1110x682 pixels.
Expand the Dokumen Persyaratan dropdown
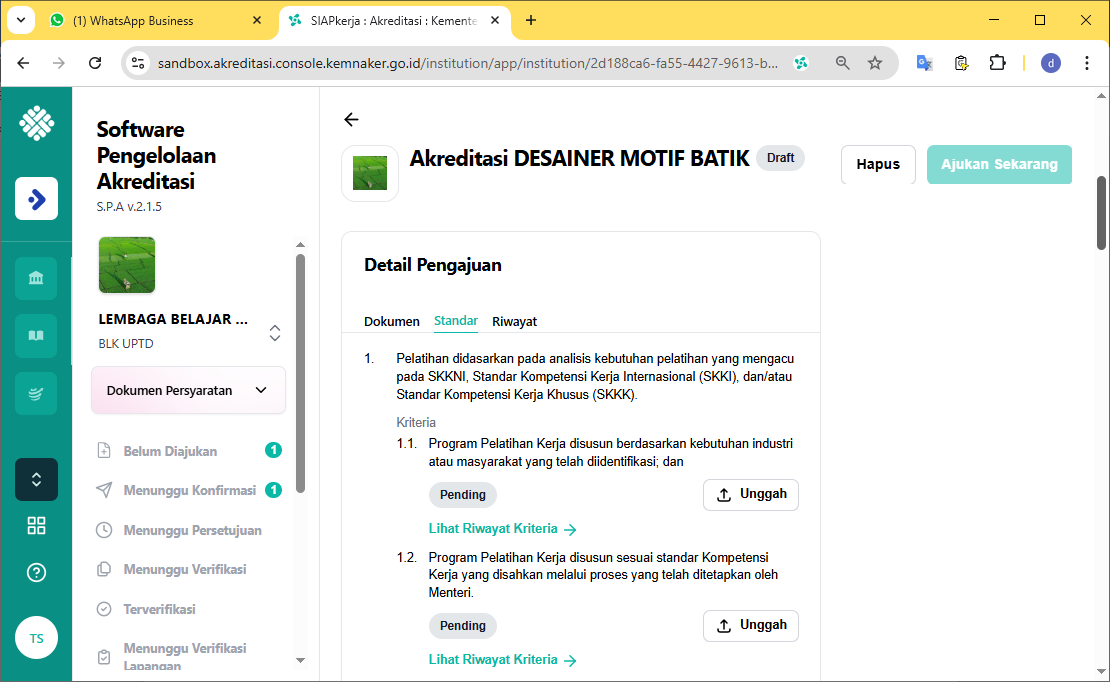[188, 390]
